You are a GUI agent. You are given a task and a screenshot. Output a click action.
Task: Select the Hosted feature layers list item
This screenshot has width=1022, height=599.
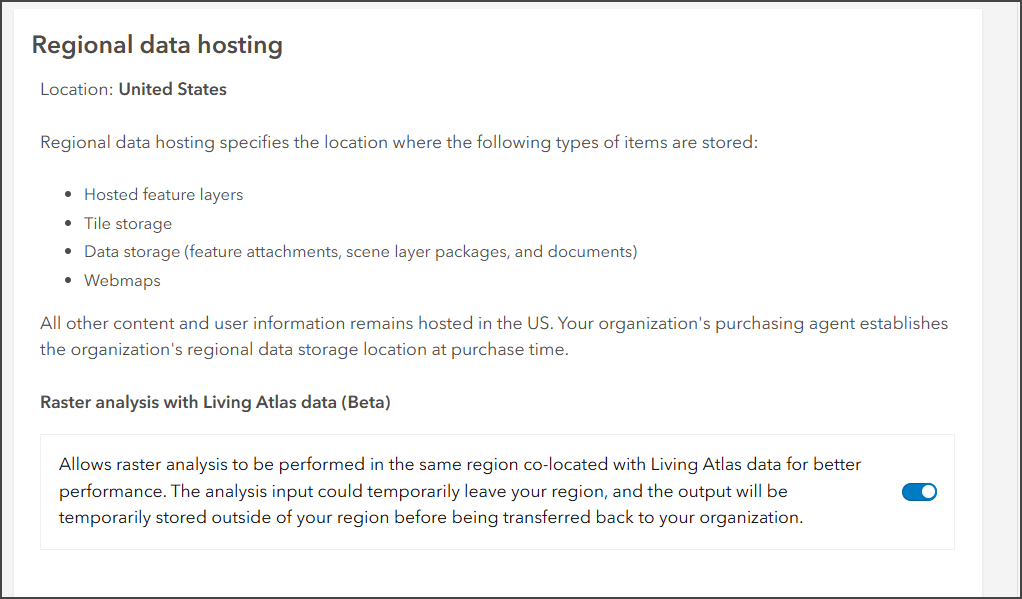163,195
